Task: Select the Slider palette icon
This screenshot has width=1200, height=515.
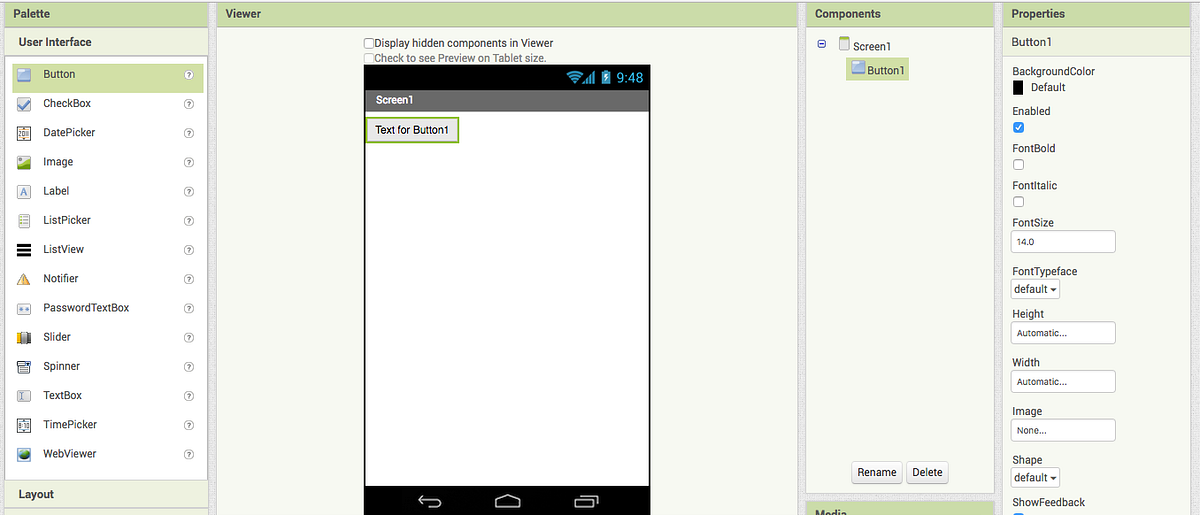Action: [x=24, y=337]
